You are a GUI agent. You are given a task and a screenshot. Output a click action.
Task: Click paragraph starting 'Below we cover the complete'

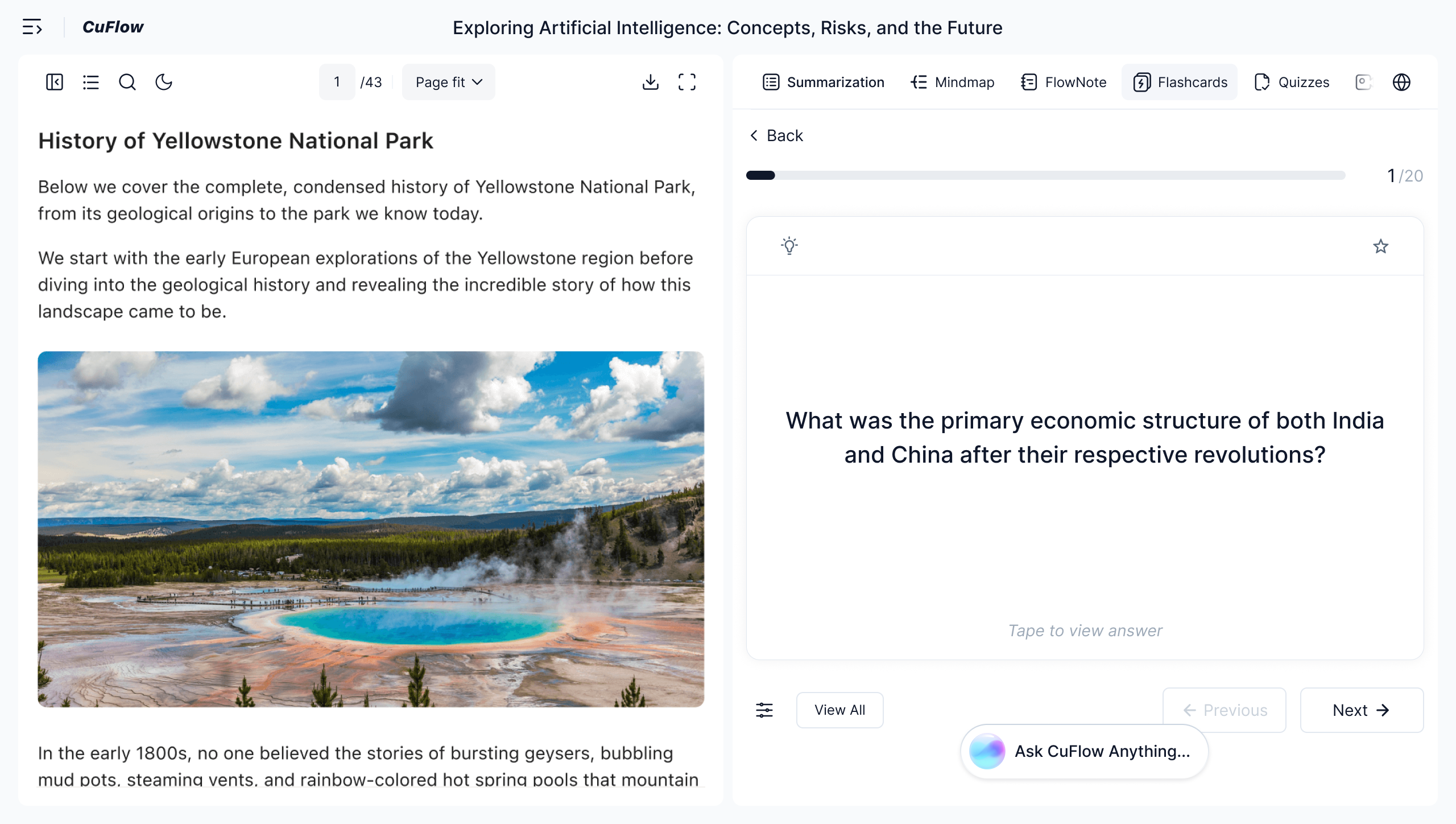click(367, 200)
